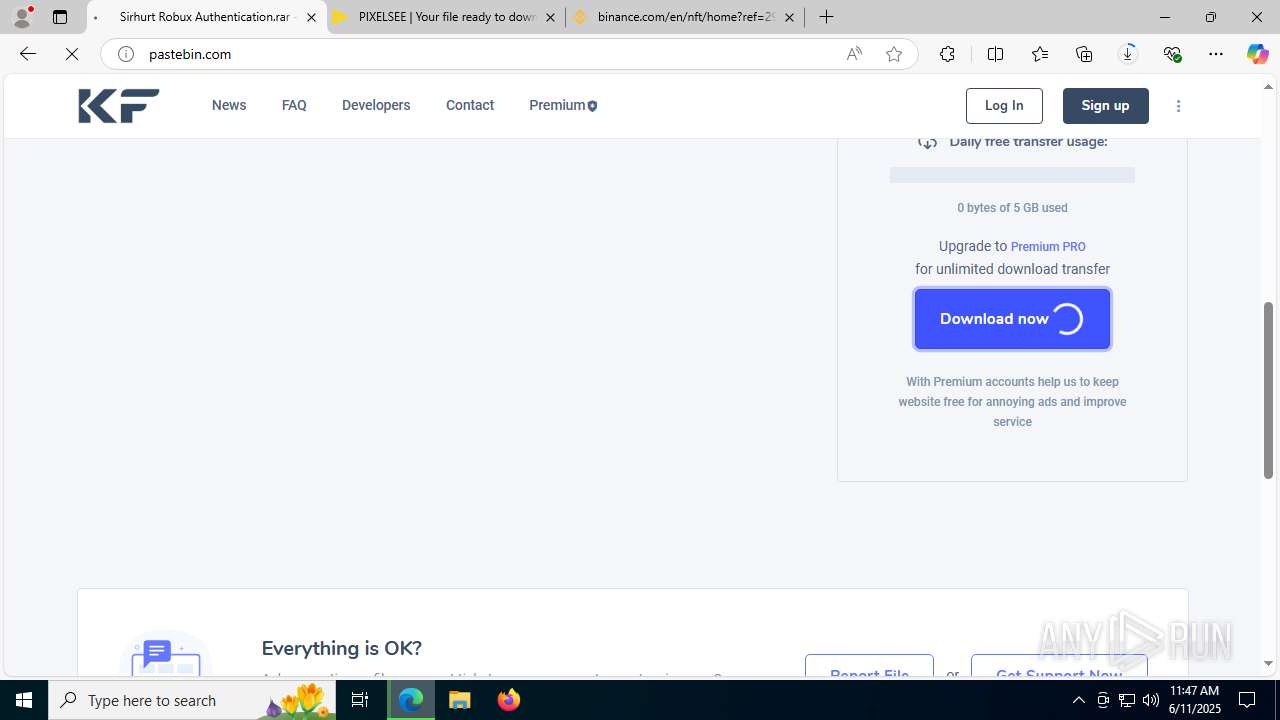Open the three-dot site options menu
Image resolution: width=1280 pixels, height=720 pixels.
point(1179,106)
